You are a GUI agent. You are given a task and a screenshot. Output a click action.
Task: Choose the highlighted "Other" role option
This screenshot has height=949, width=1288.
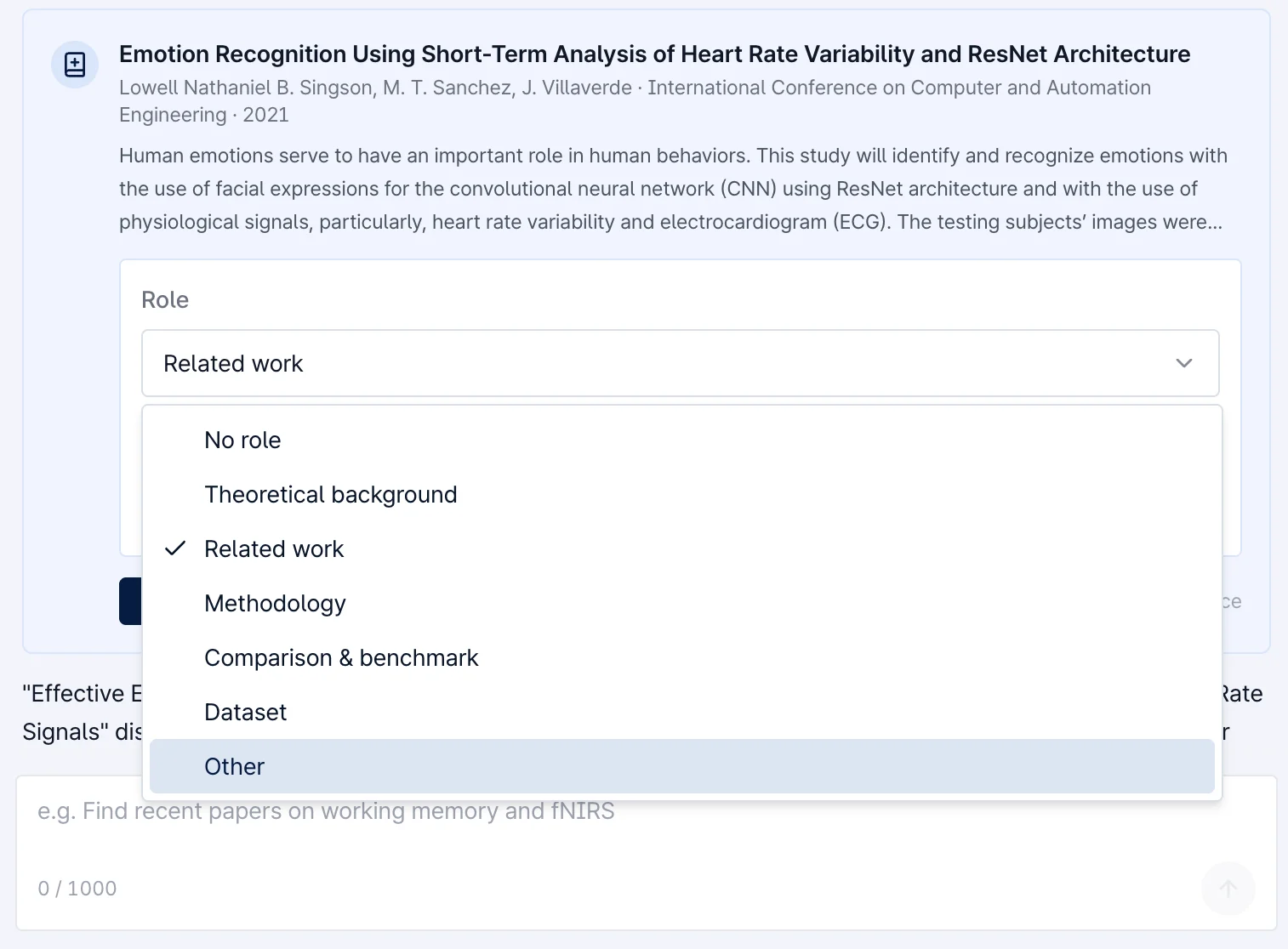(x=682, y=766)
